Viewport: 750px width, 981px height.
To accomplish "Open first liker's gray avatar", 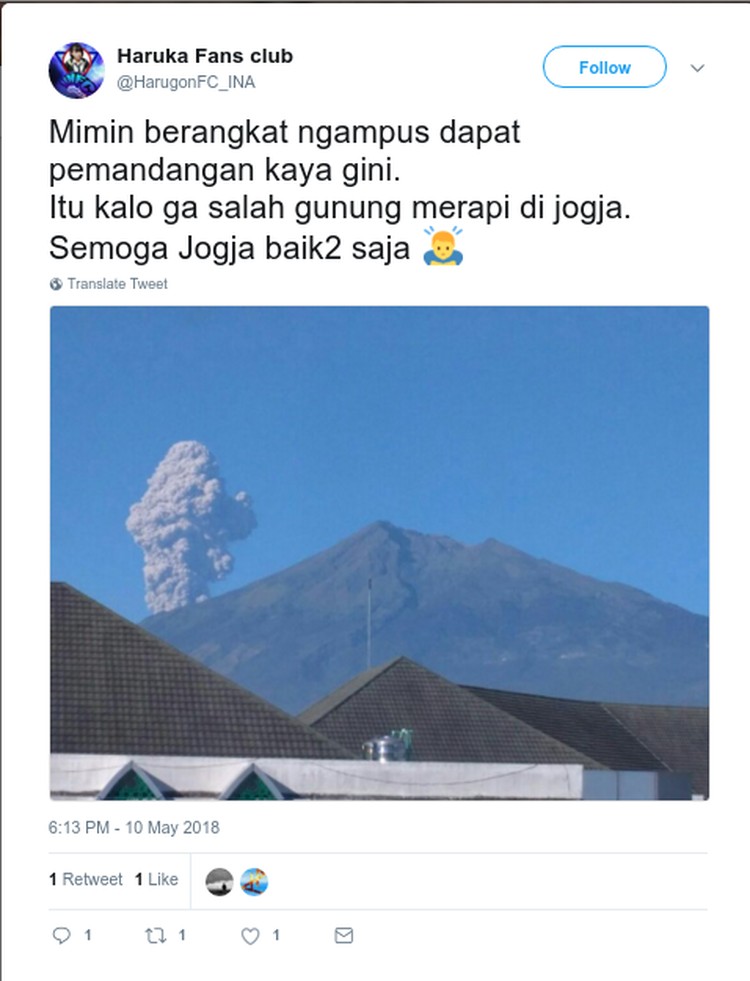I will click(220, 882).
